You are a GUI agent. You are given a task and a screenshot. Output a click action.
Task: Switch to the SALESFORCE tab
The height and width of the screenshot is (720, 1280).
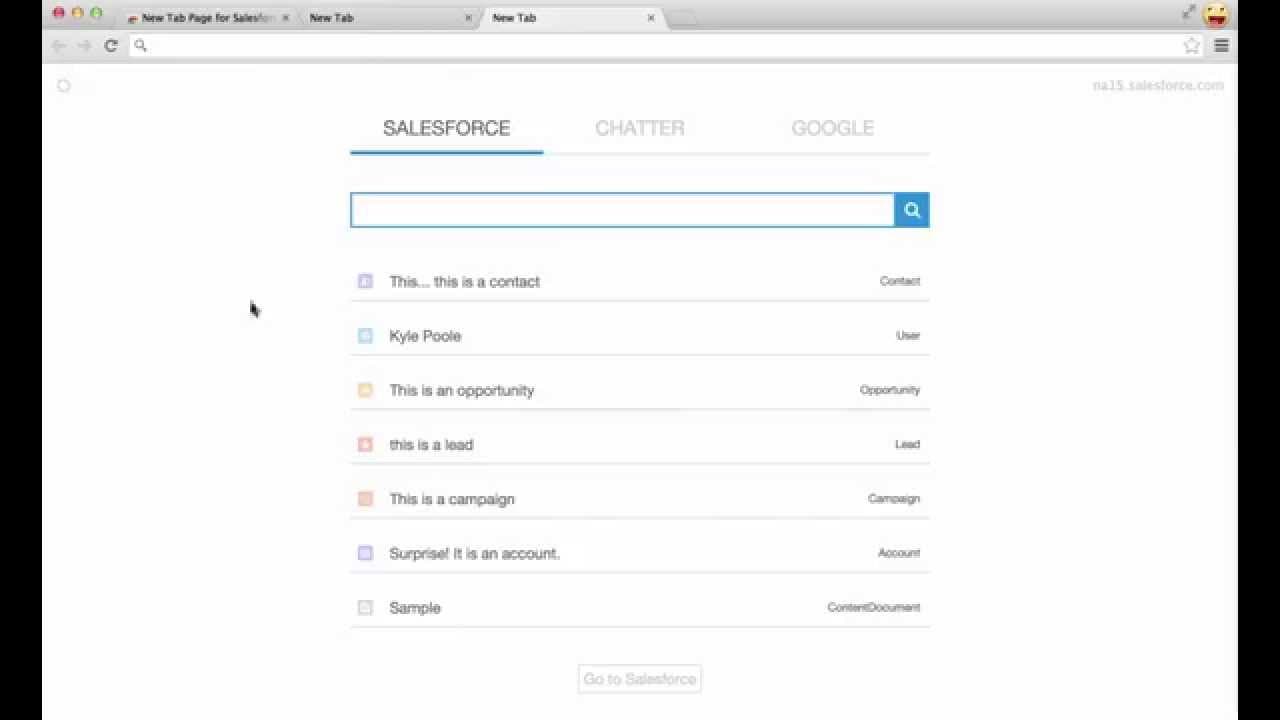click(x=446, y=128)
